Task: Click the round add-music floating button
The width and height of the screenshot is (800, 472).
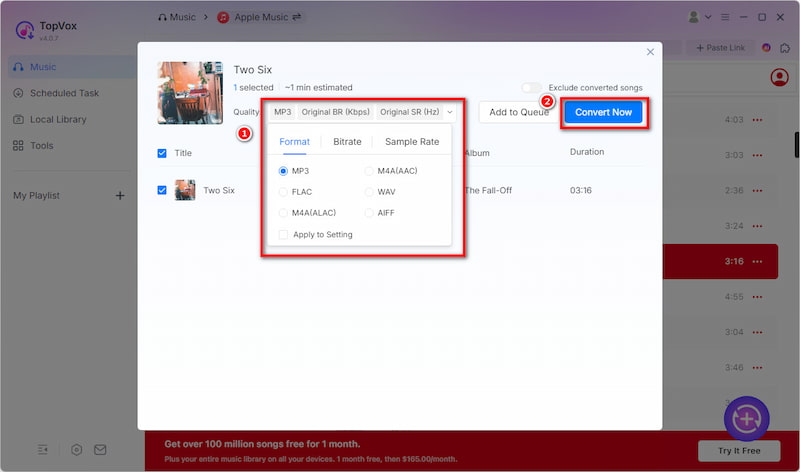Action: point(747,418)
